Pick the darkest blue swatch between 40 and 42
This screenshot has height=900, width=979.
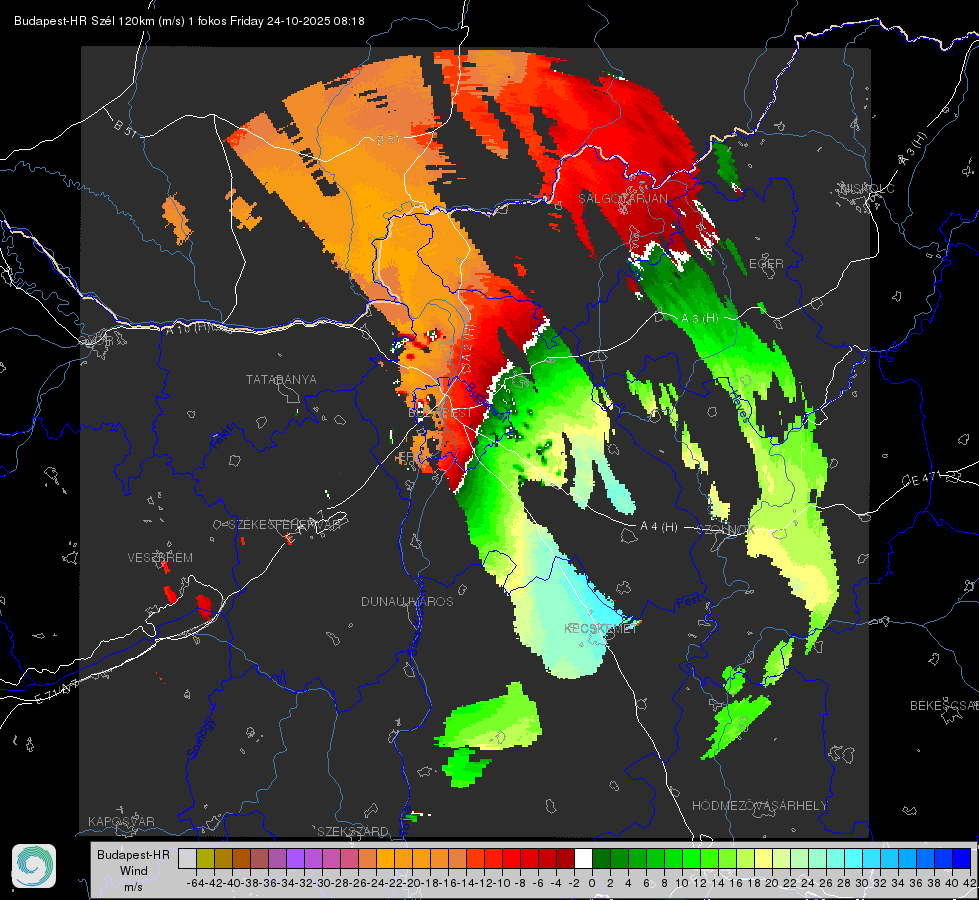(x=961, y=858)
